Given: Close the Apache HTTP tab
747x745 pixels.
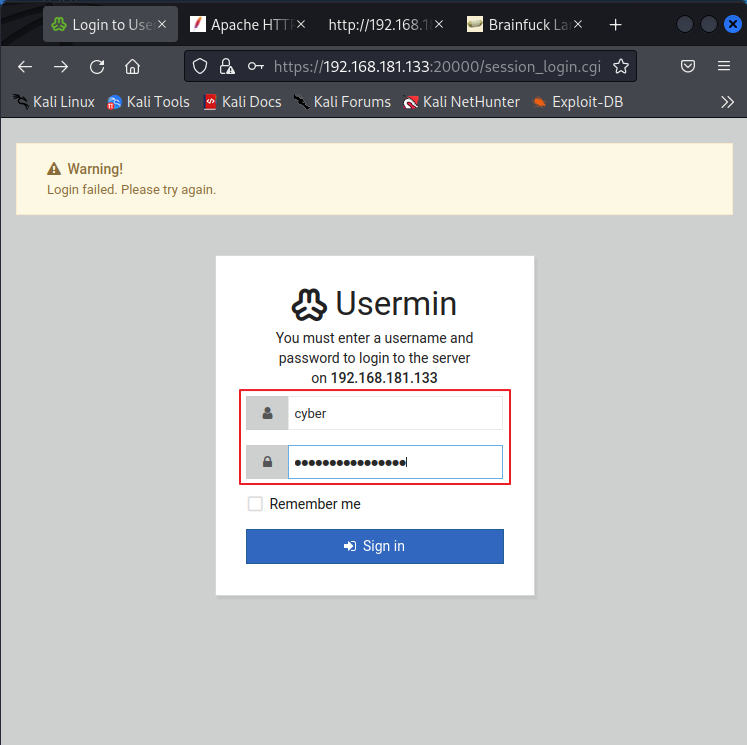Looking at the screenshot, I should [x=301, y=24].
